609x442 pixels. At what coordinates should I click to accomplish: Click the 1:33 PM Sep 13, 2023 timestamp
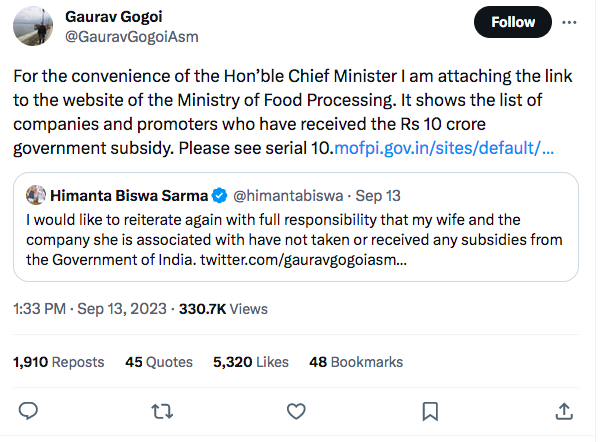[x=92, y=310]
